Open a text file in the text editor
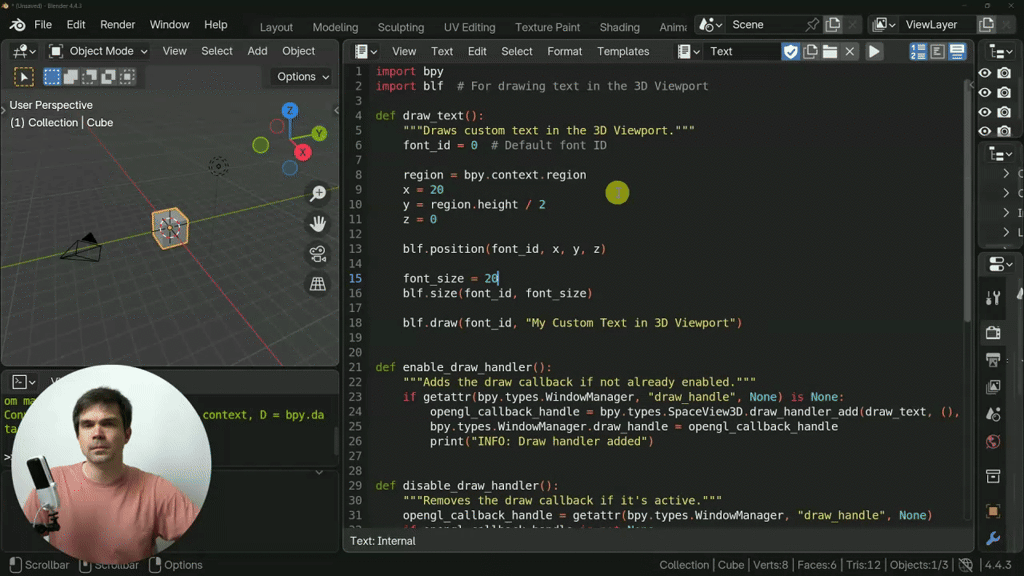This screenshot has height=576, width=1024. (830, 51)
